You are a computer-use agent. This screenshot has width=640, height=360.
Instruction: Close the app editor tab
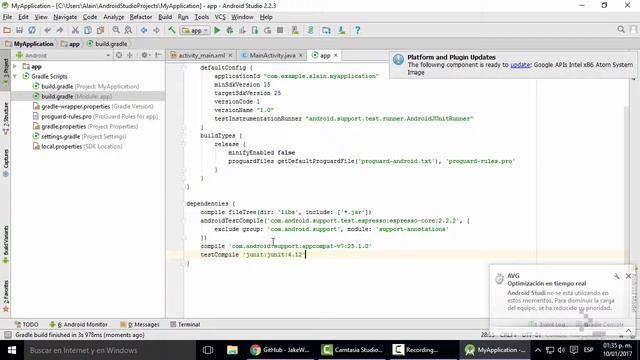(x=336, y=55)
